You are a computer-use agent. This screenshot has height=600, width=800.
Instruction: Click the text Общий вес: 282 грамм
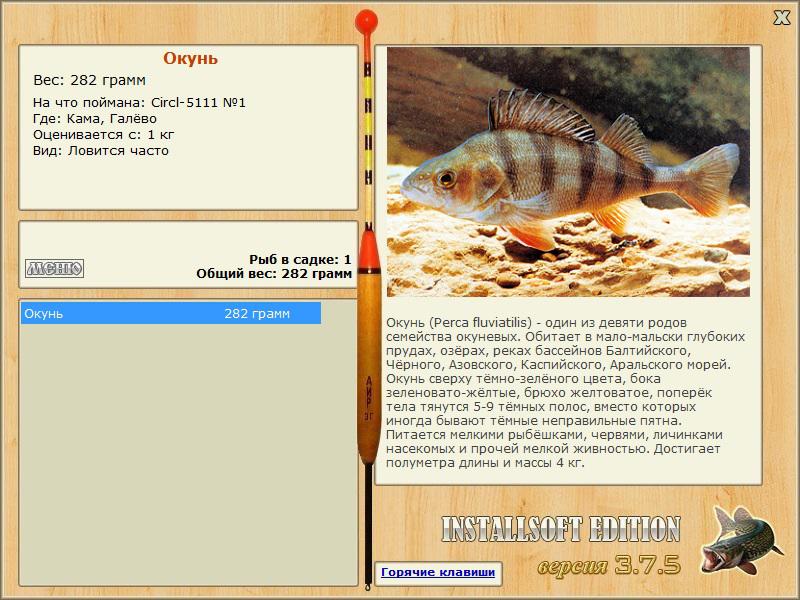click(274, 273)
